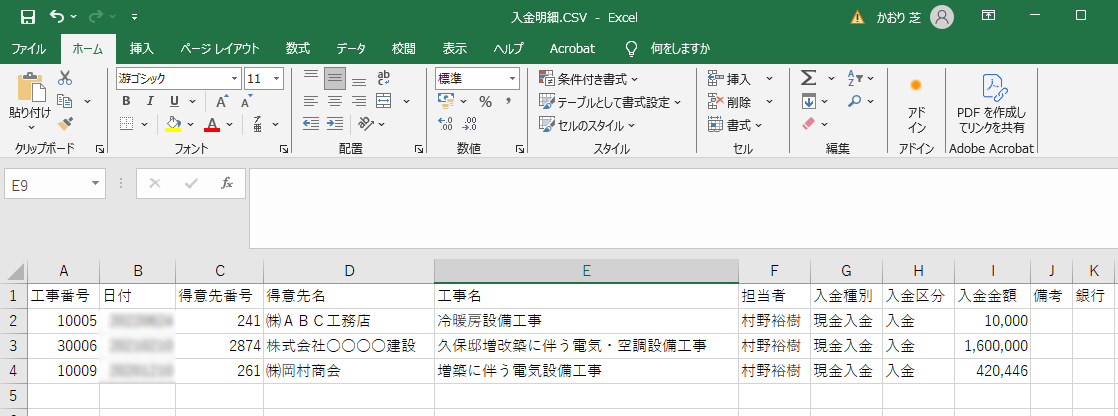1118x416 pixels.
Task: Click セルのスタイル button
Action: pyautogui.click(x=588, y=125)
